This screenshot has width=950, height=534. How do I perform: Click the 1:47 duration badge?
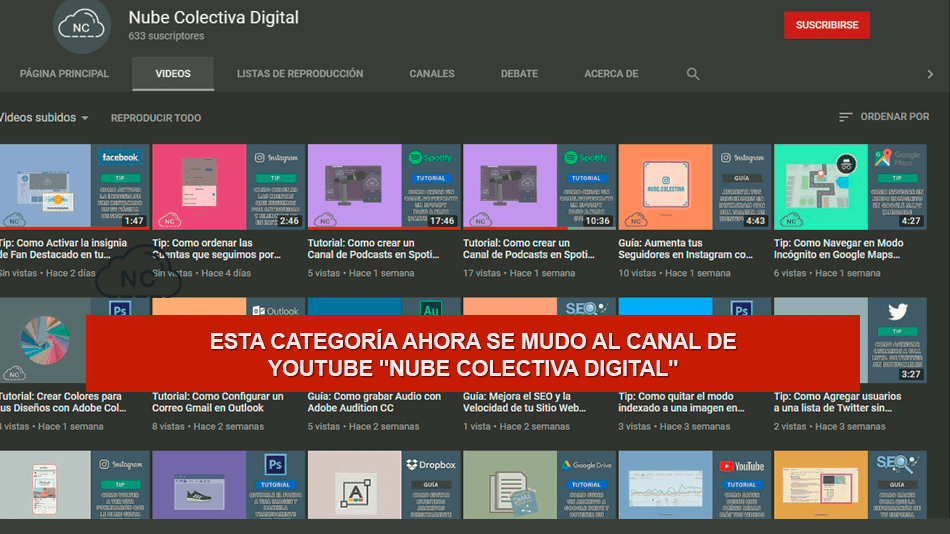(x=134, y=221)
